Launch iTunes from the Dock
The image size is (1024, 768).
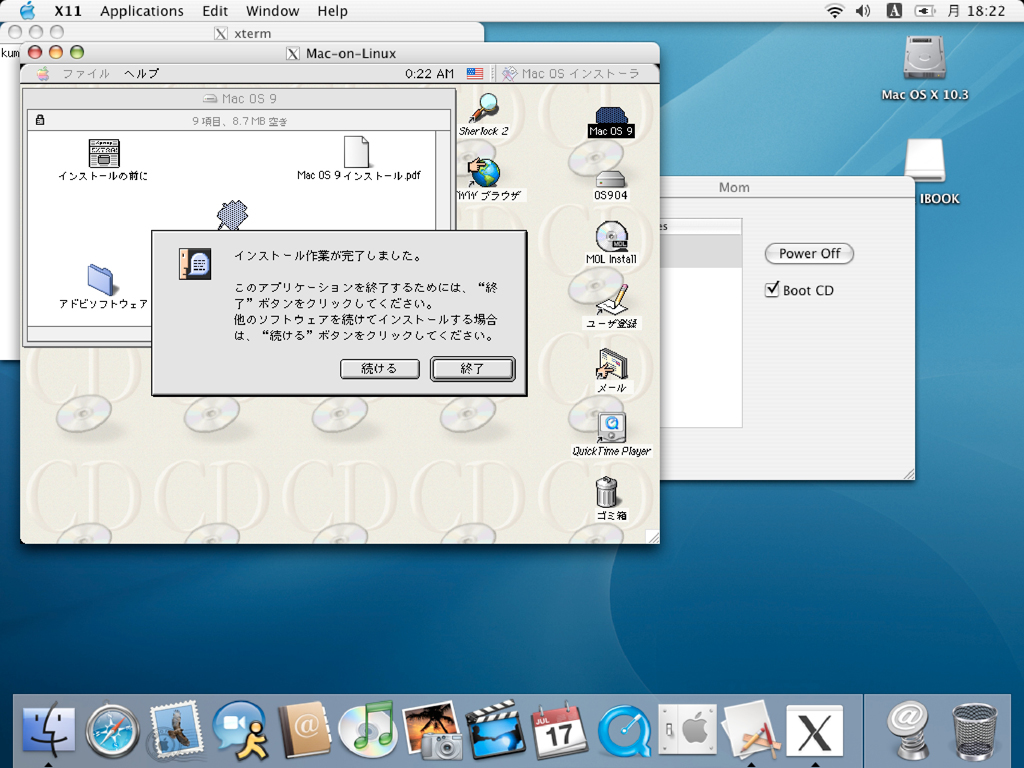pos(367,729)
